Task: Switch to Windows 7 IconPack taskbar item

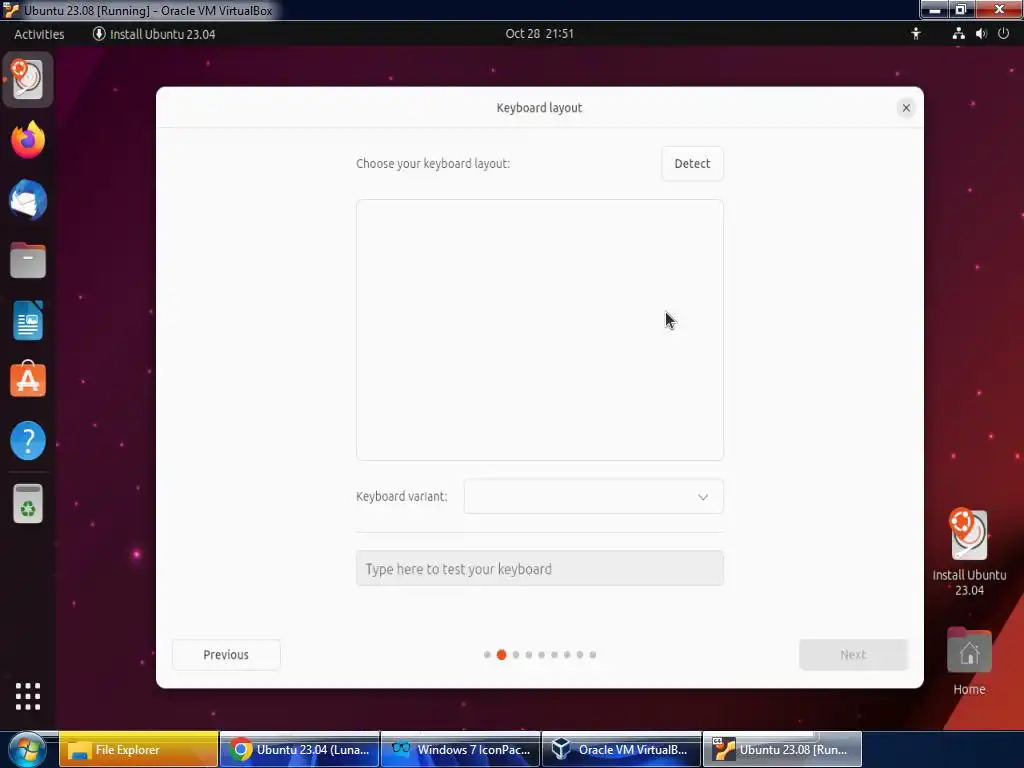Action: point(460,750)
